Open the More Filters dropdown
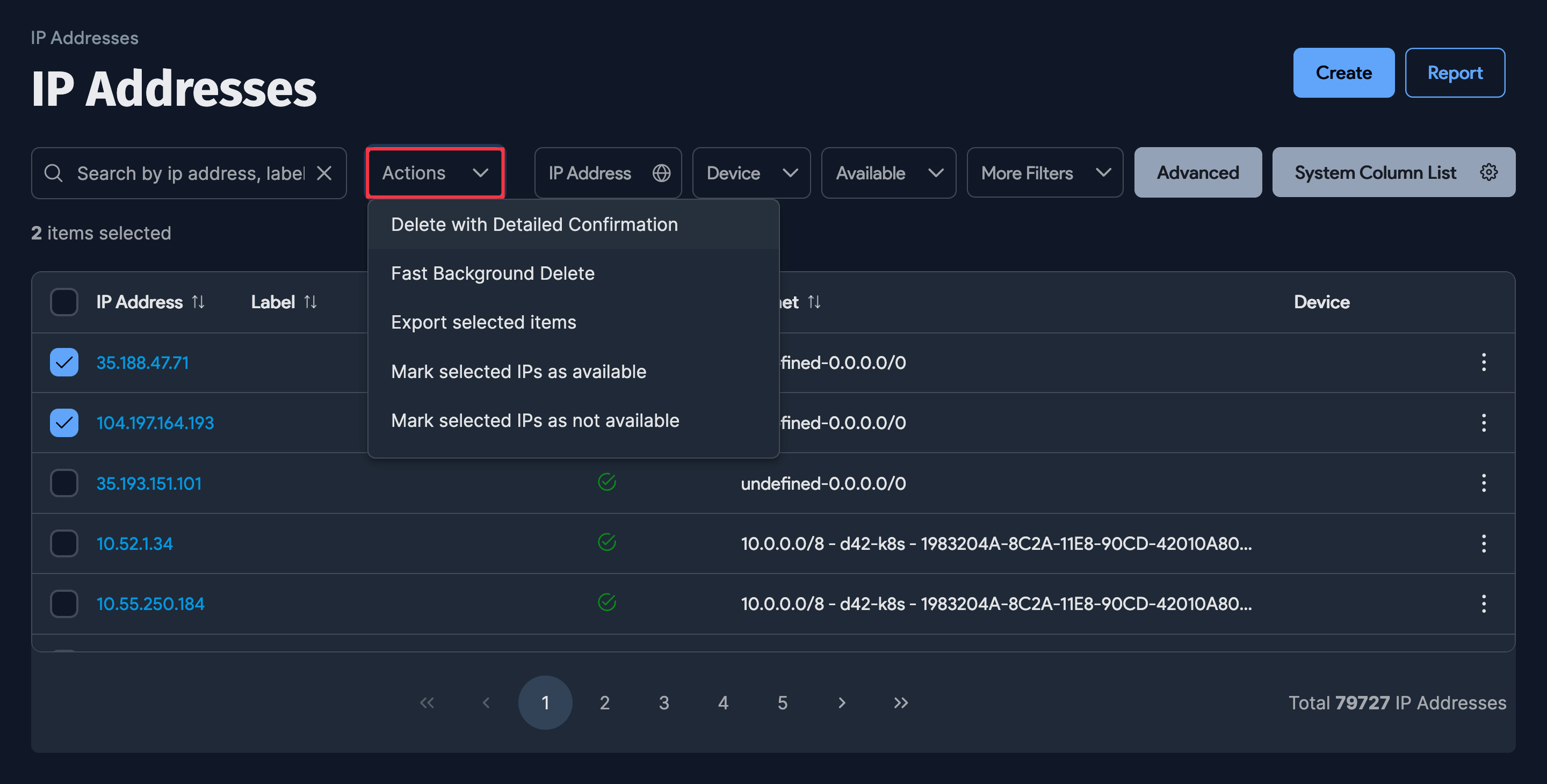Viewport: 1547px width, 784px height. (x=1044, y=173)
